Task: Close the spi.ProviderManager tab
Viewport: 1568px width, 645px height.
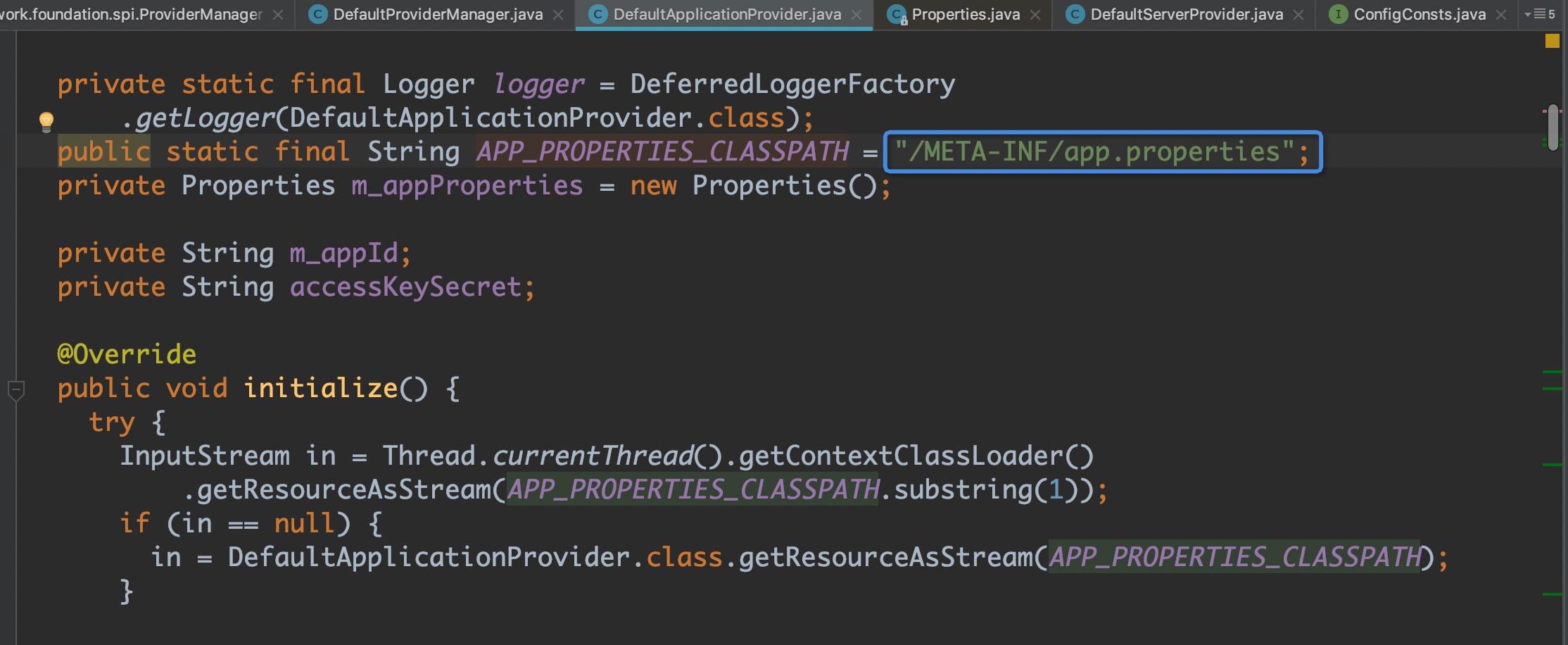Action: (278, 15)
